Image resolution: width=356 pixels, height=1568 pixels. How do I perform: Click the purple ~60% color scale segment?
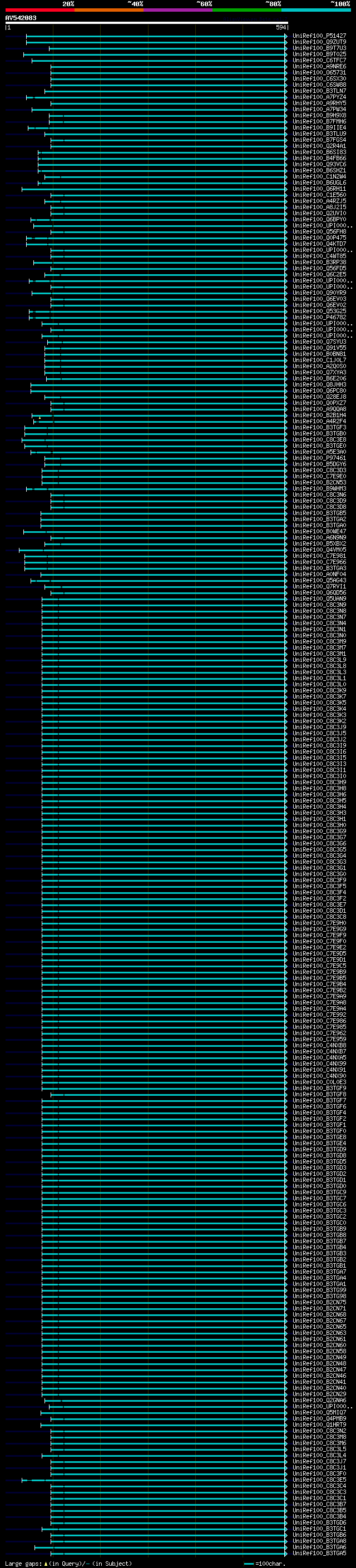click(177, 10)
